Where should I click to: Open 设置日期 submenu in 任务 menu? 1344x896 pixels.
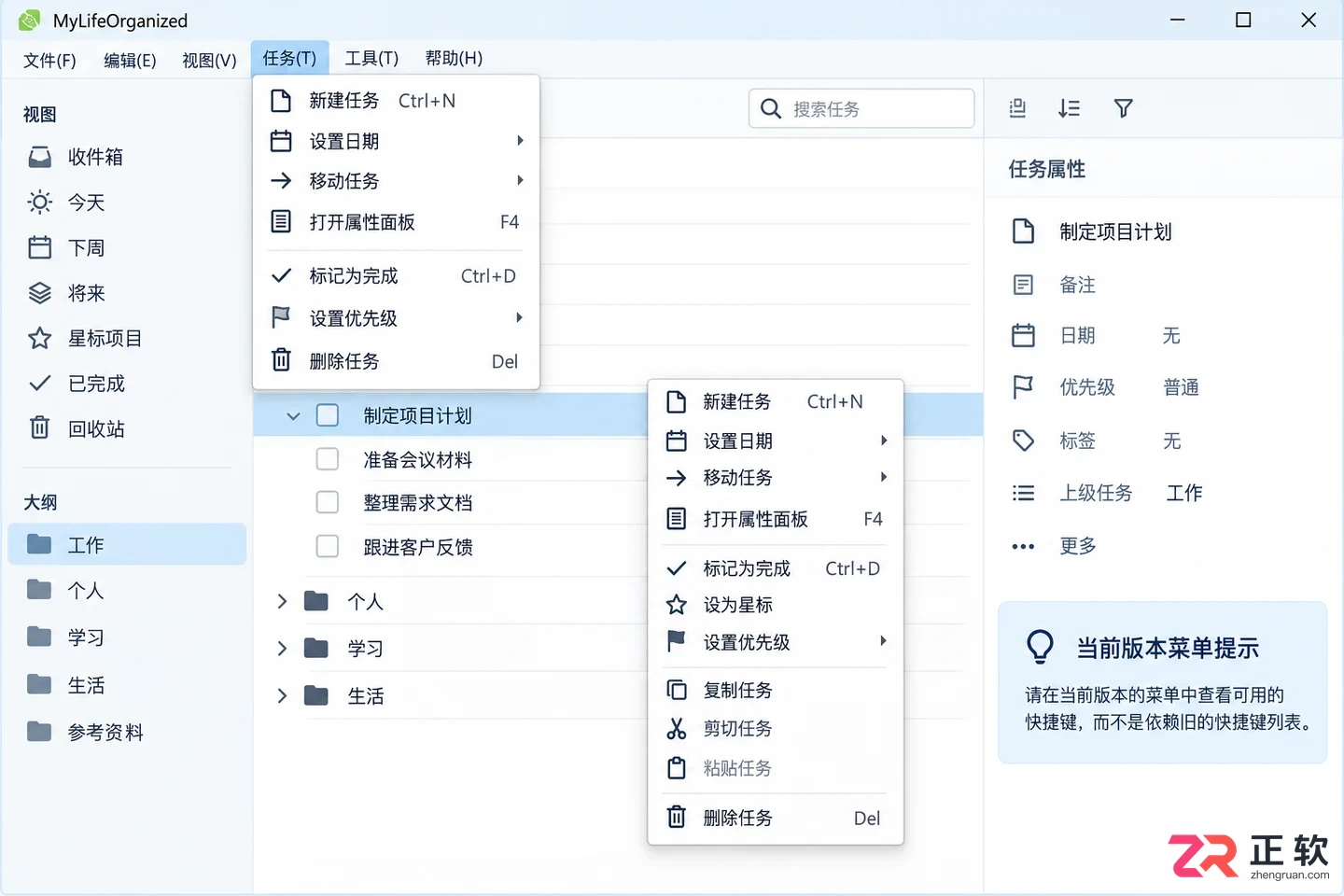pos(396,141)
